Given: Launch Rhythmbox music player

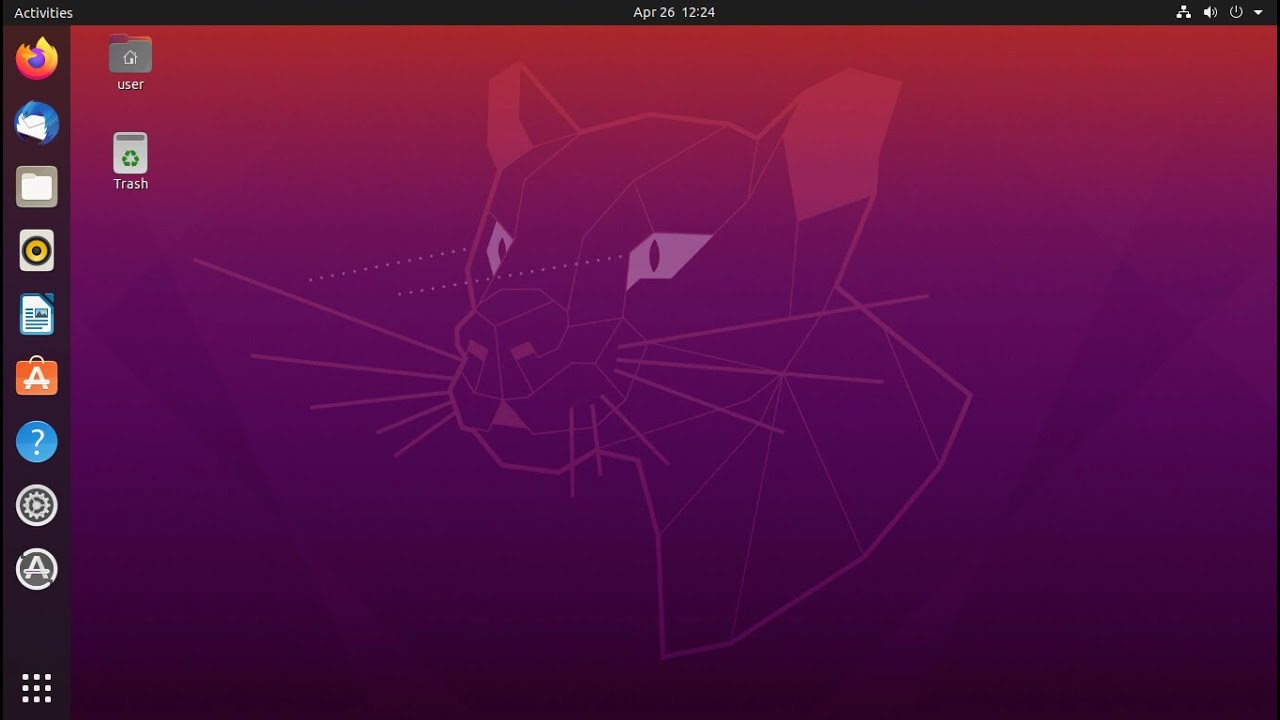Looking at the screenshot, I should coord(37,251).
